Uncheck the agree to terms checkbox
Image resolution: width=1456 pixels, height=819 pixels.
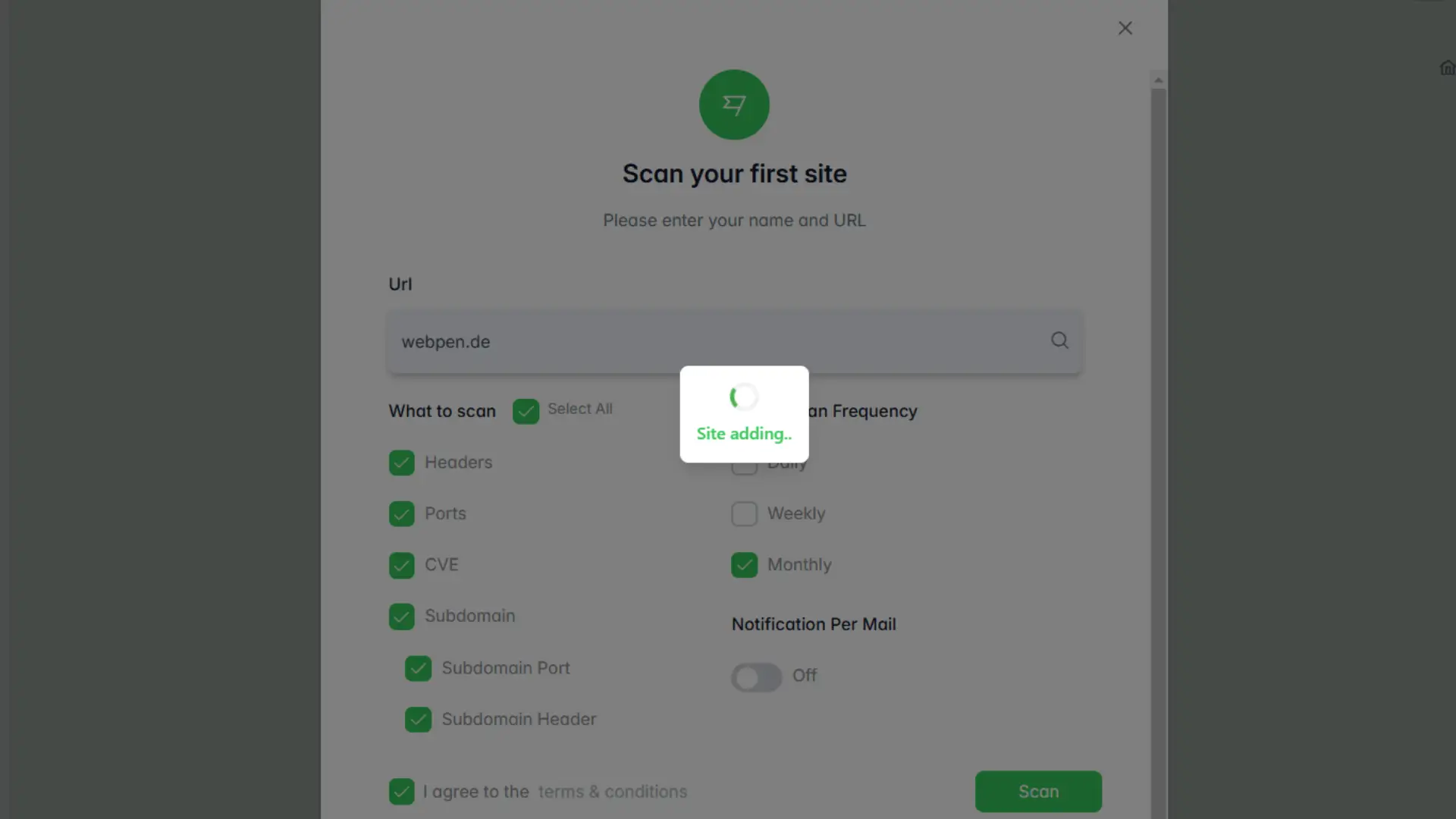point(402,792)
